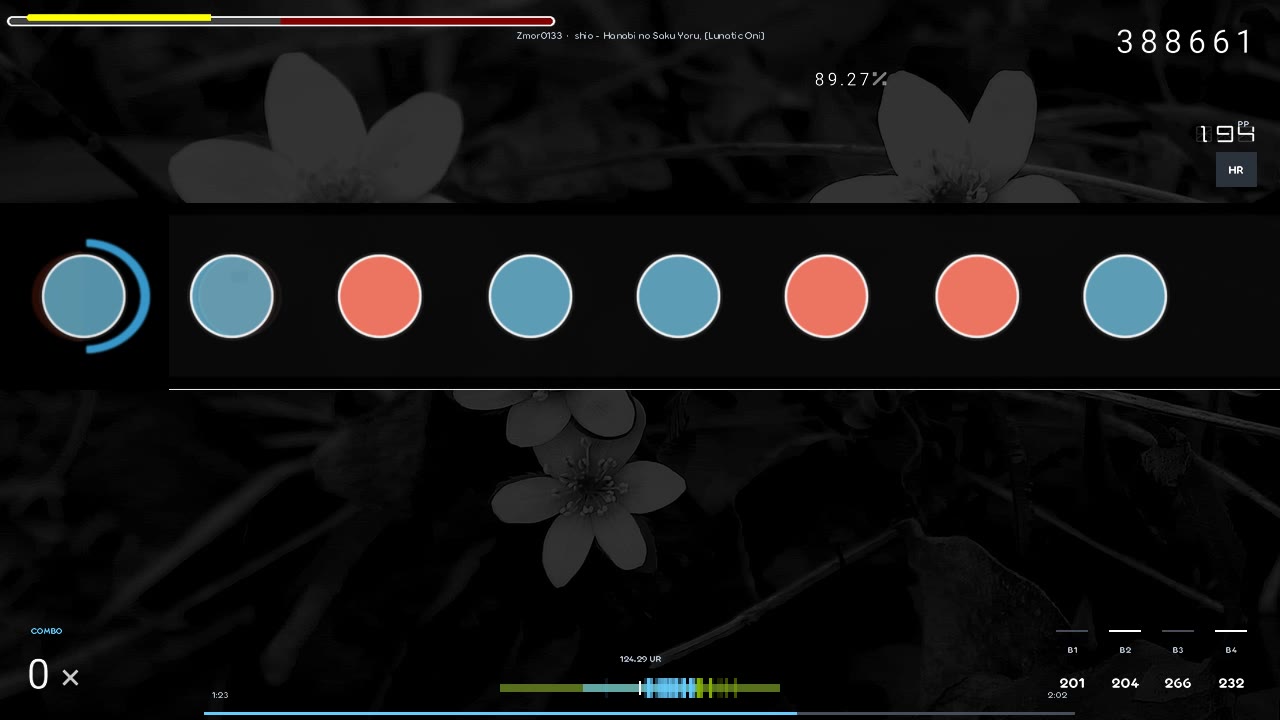Click the yellow health bar at top
Screen dimensions: 1280x720
click(x=119, y=18)
